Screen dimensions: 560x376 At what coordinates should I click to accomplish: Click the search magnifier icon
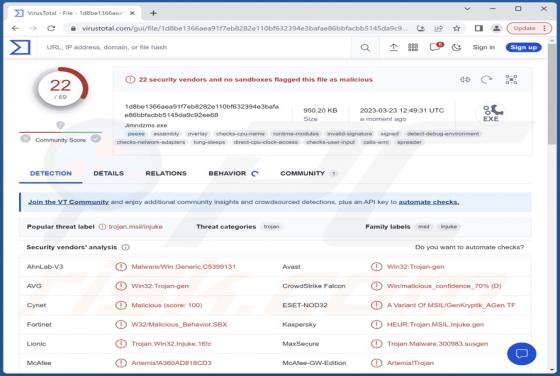365,47
